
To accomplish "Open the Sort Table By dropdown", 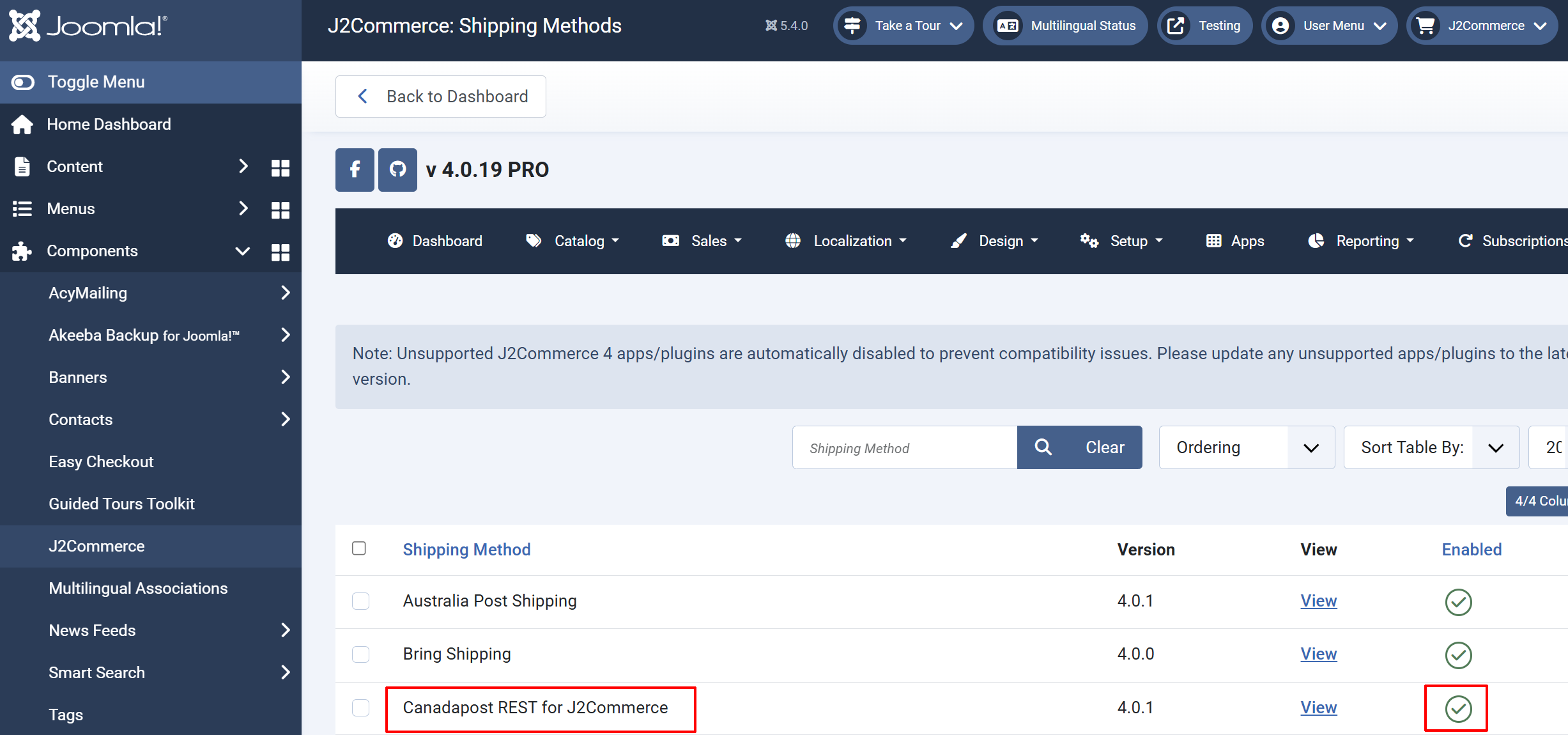I will (1431, 447).
